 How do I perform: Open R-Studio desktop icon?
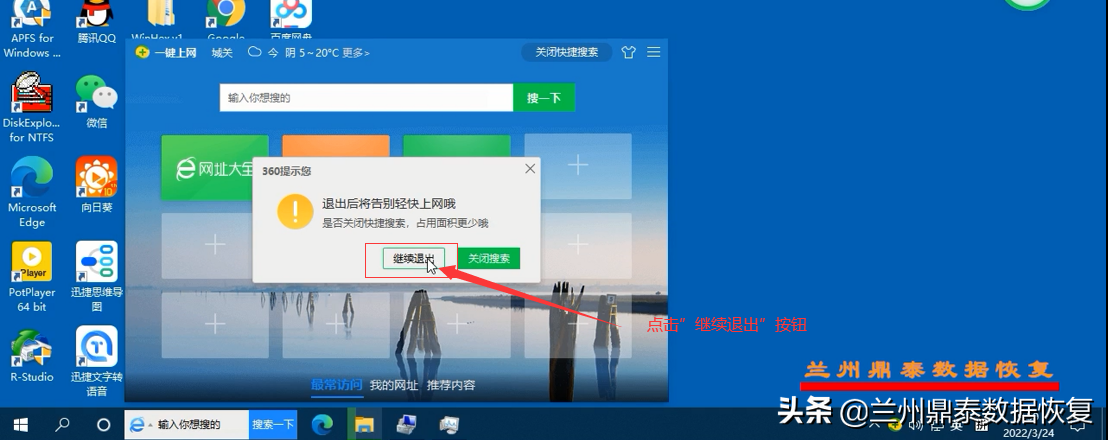point(32,355)
